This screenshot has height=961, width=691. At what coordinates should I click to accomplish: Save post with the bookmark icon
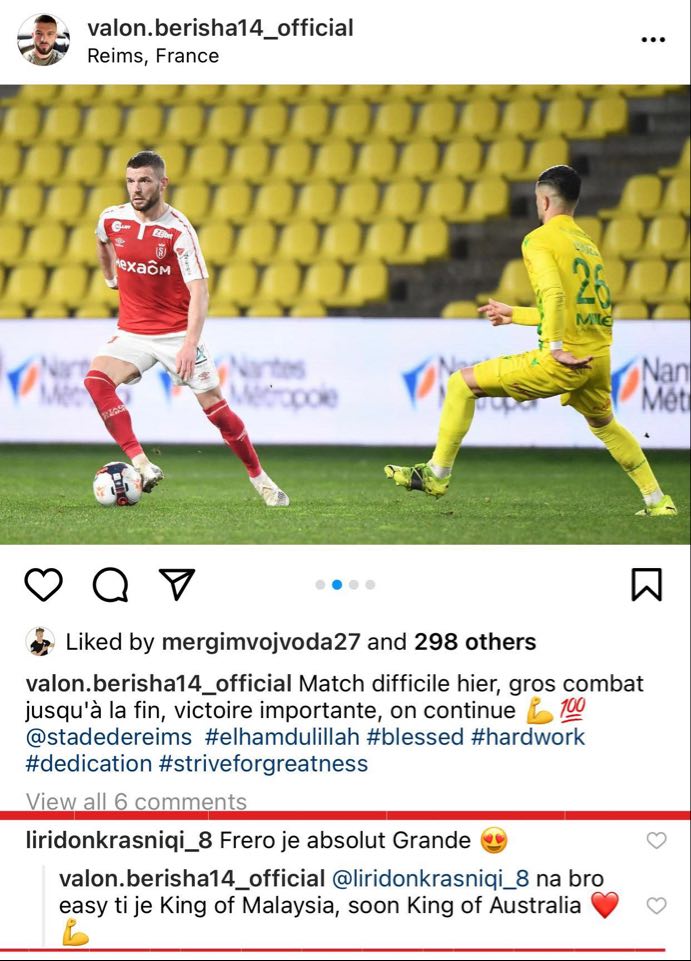pyautogui.click(x=646, y=584)
